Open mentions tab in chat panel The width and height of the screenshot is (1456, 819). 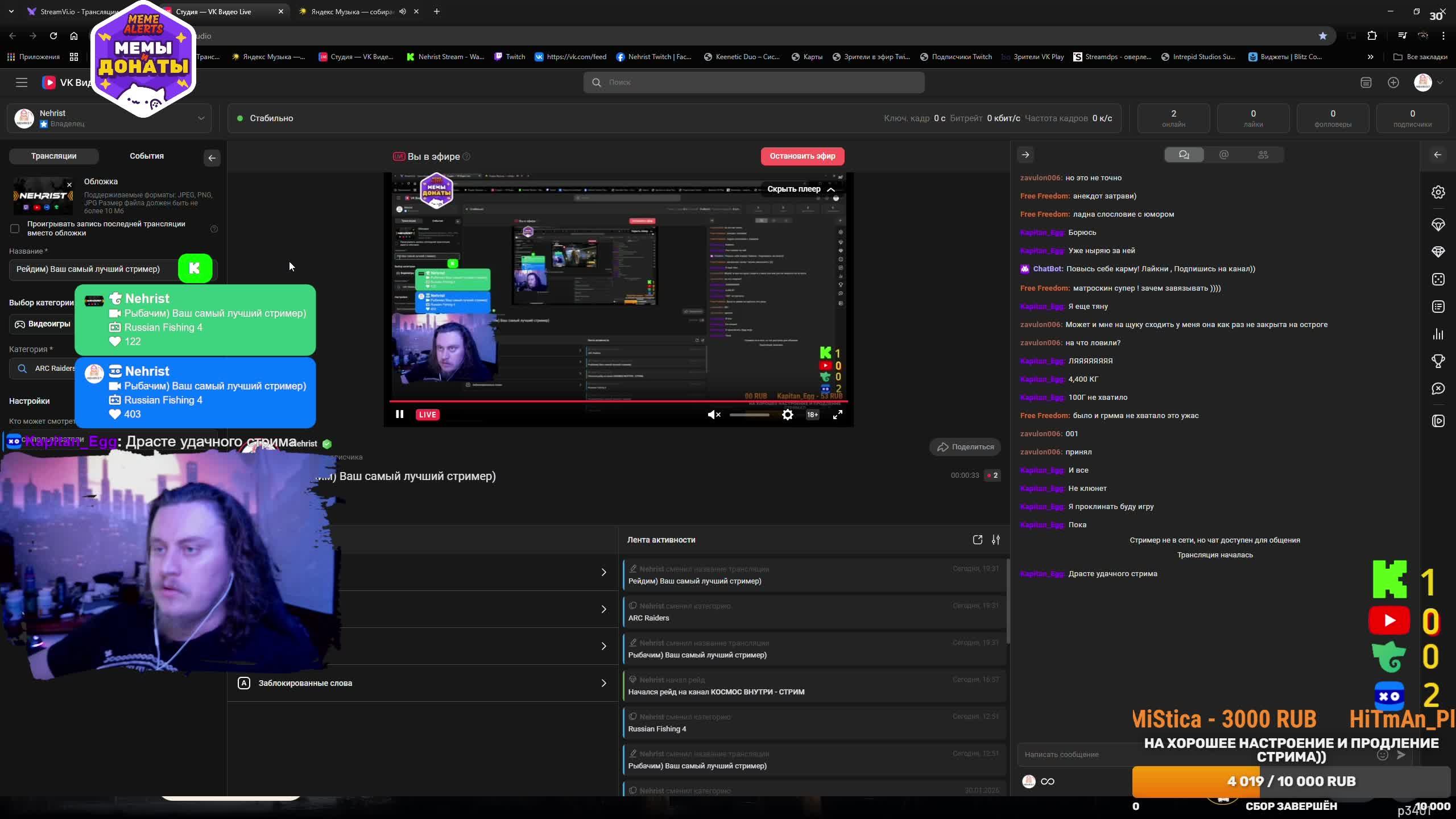[1223, 155]
